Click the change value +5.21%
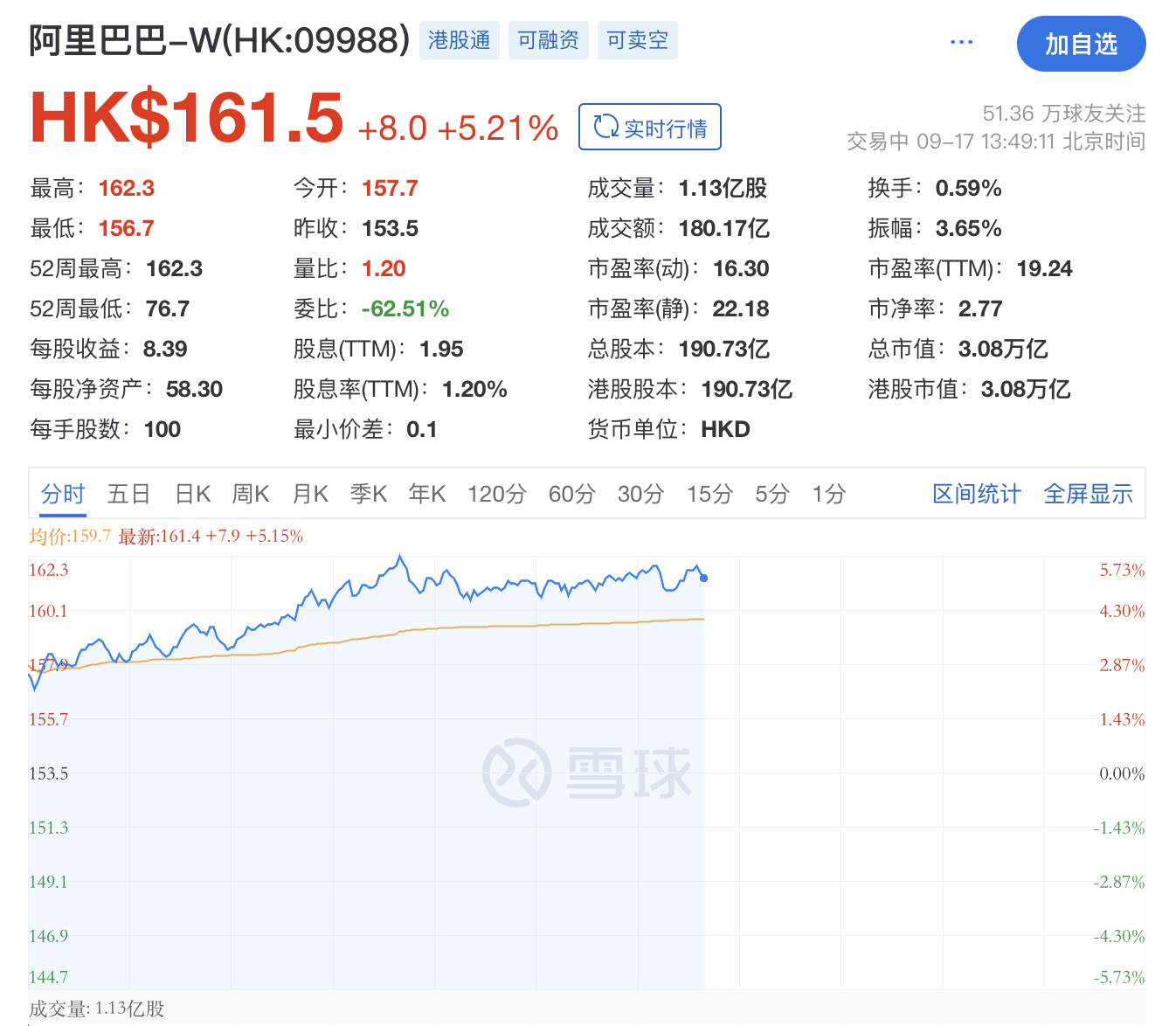The height and width of the screenshot is (1026, 1176). point(498,128)
